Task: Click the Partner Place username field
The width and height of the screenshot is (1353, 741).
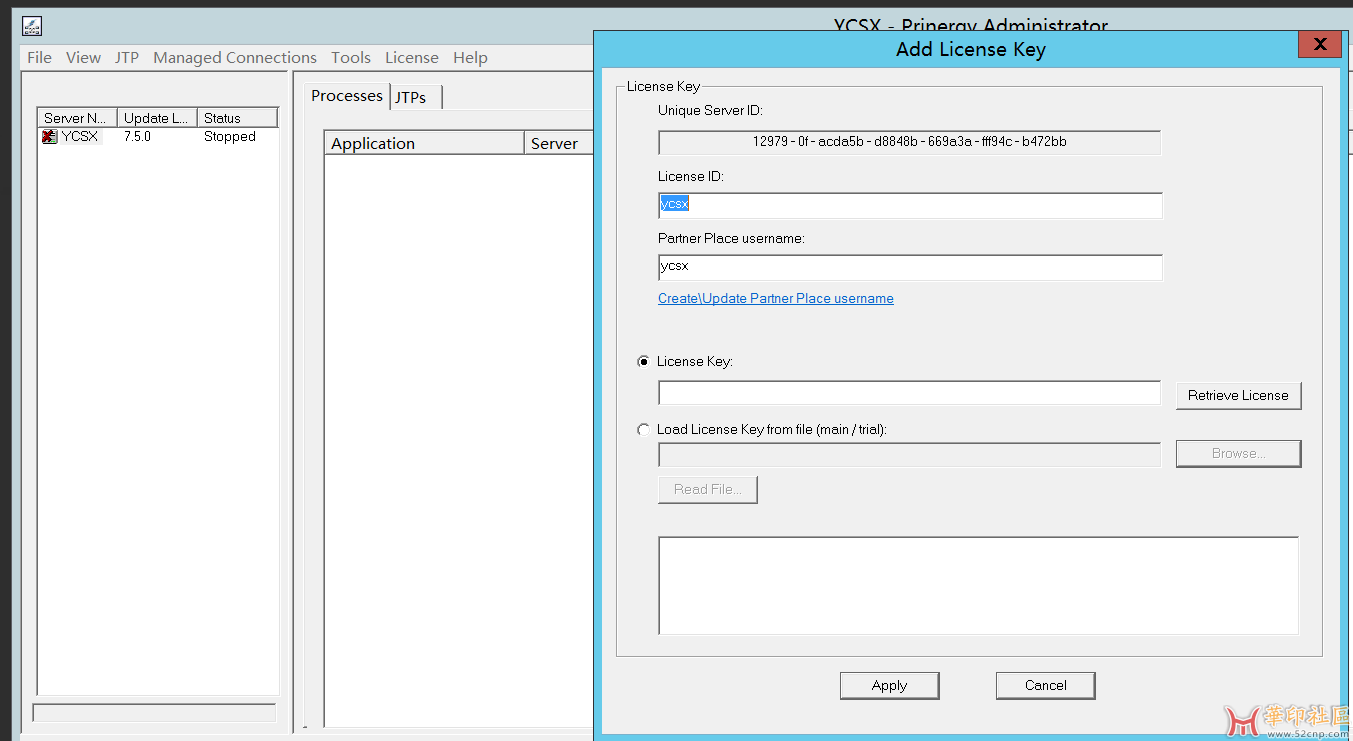Action: tap(910, 267)
